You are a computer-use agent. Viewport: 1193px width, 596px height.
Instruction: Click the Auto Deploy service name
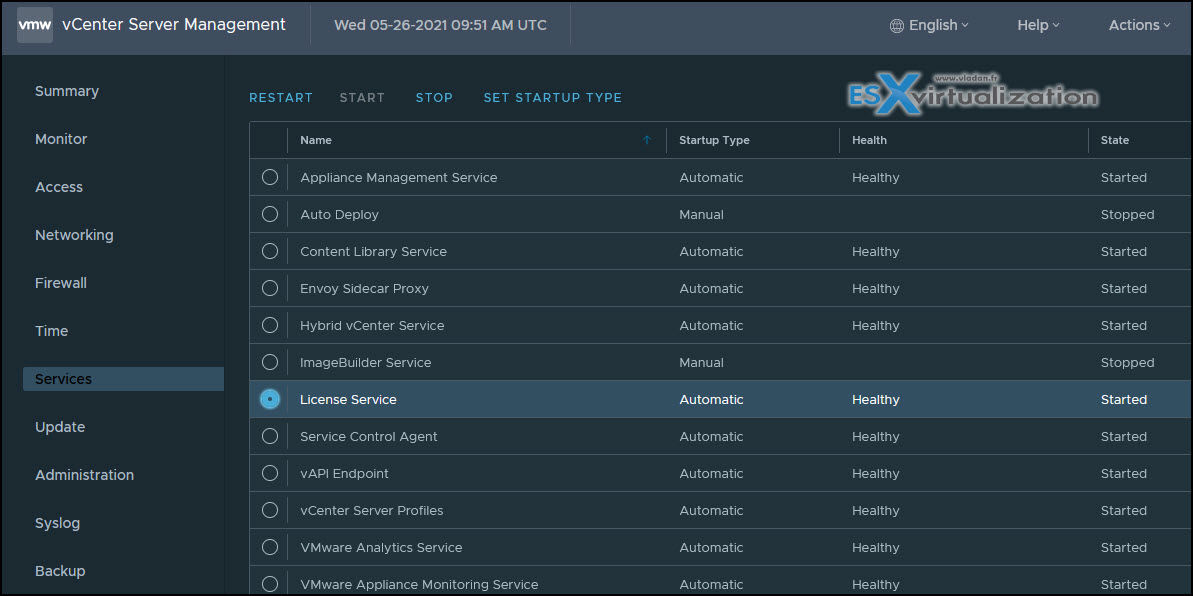point(339,215)
